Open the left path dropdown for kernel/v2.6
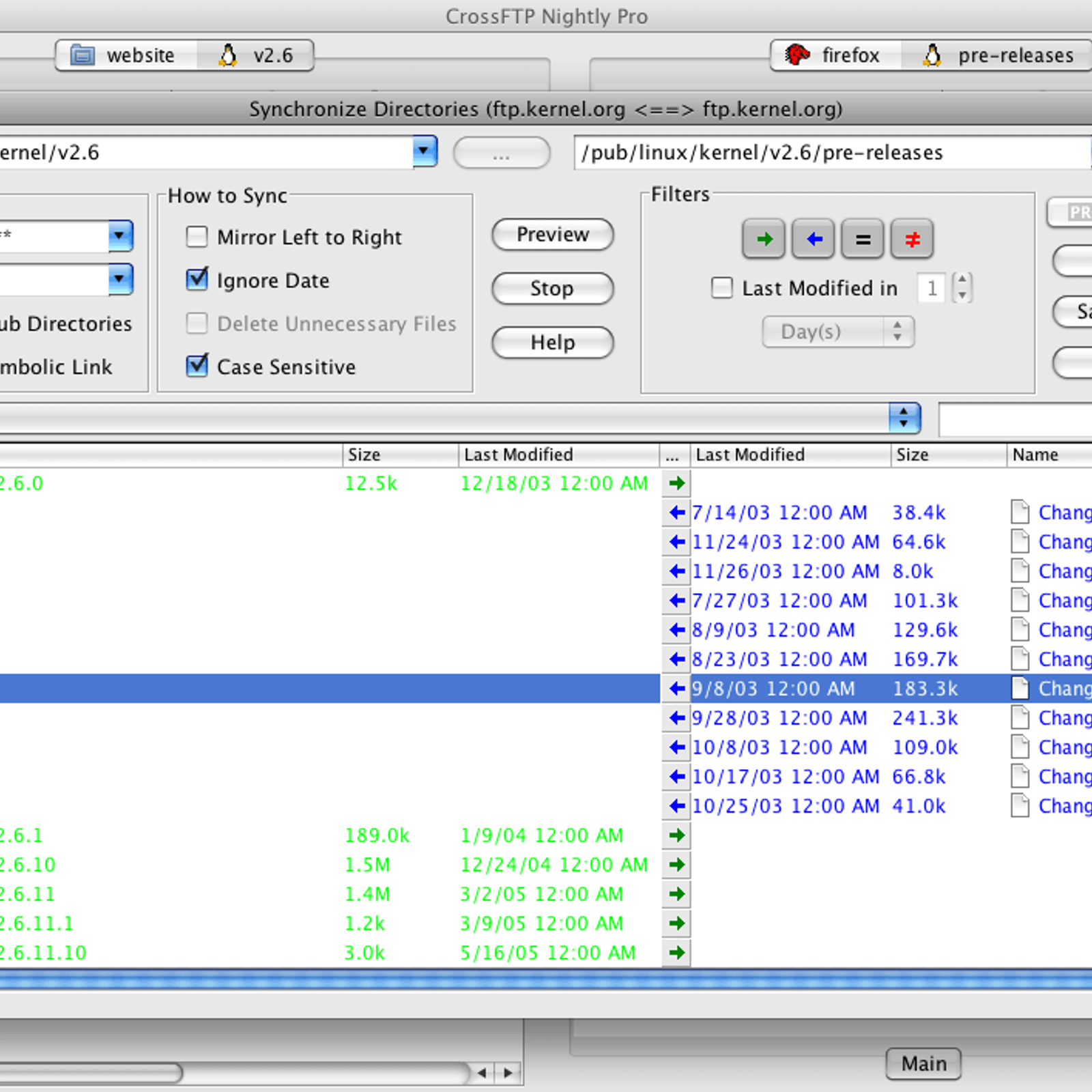Viewport: 1092px width, 1092px height. [425, 151]
